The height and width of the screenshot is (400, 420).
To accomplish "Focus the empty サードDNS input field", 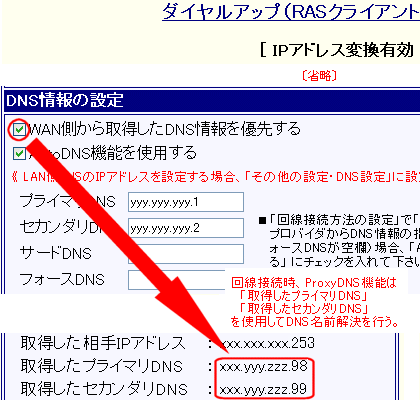I will click(186, 254).
